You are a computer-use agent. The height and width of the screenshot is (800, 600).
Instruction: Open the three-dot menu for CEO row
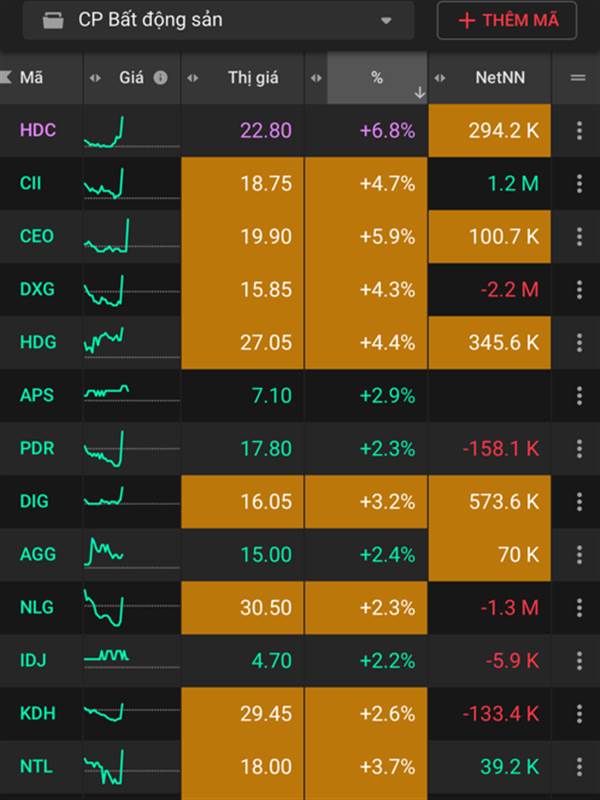pyautogui.click(x=579, y=237)
